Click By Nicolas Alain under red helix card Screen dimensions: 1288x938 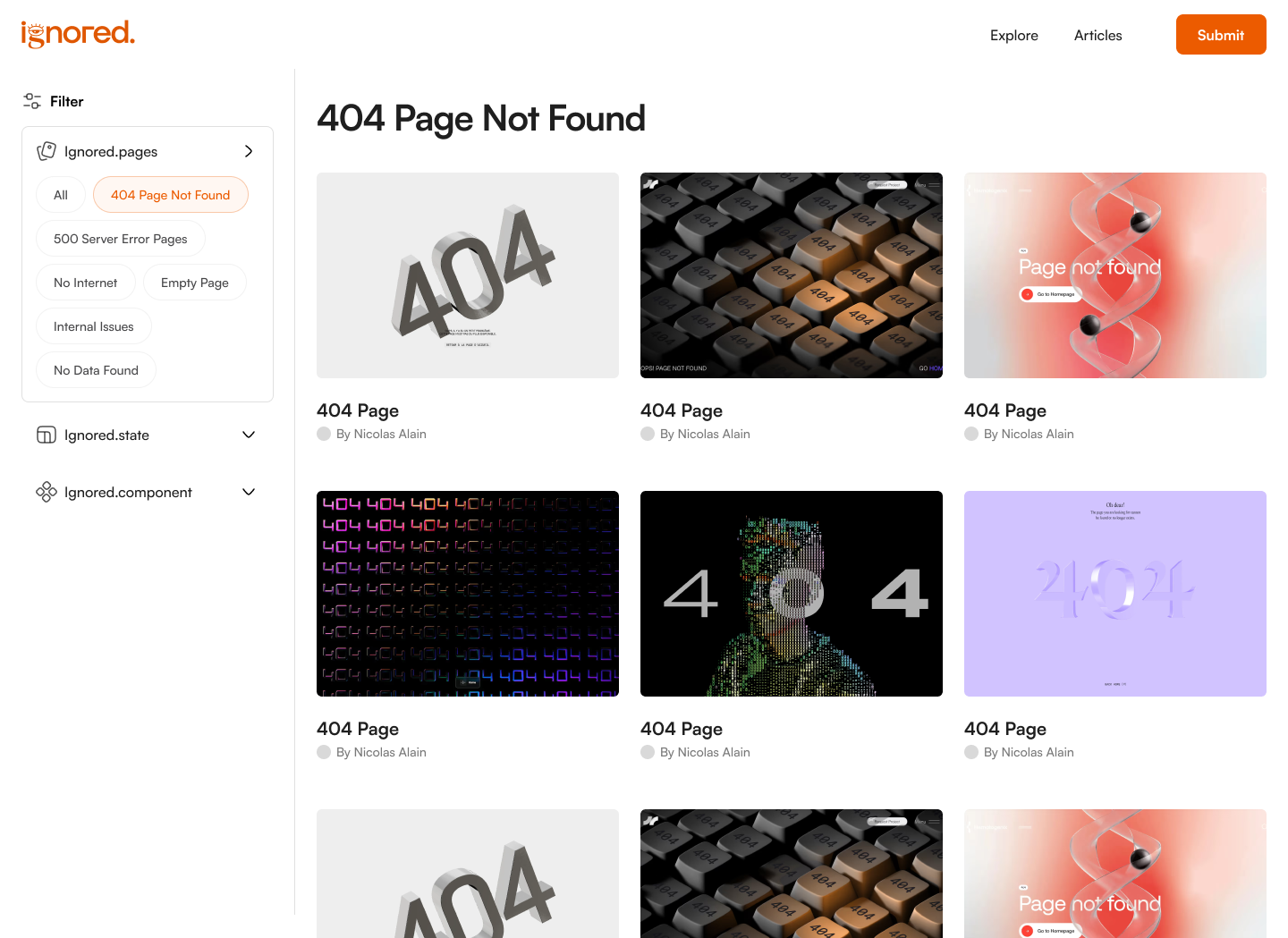click(x=1029, y=434)
